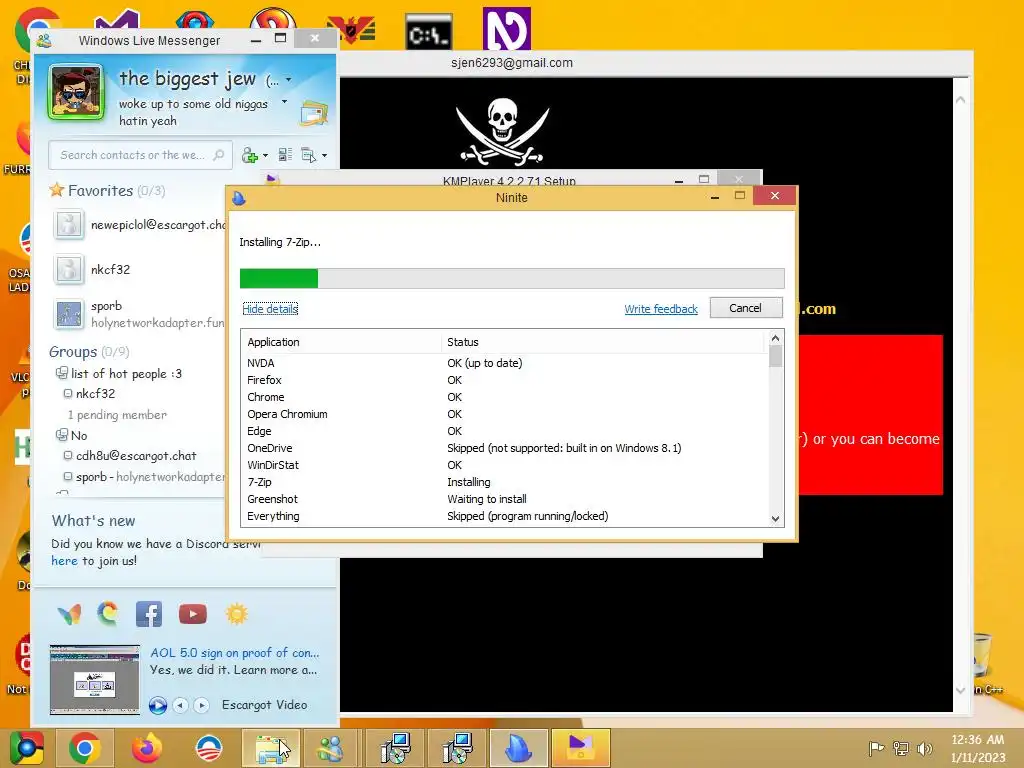Click the Ninite details scroll-up arrow
The height and width of the screenshot is (768, 1024).
pyautogui.click(x=775, y=338)
